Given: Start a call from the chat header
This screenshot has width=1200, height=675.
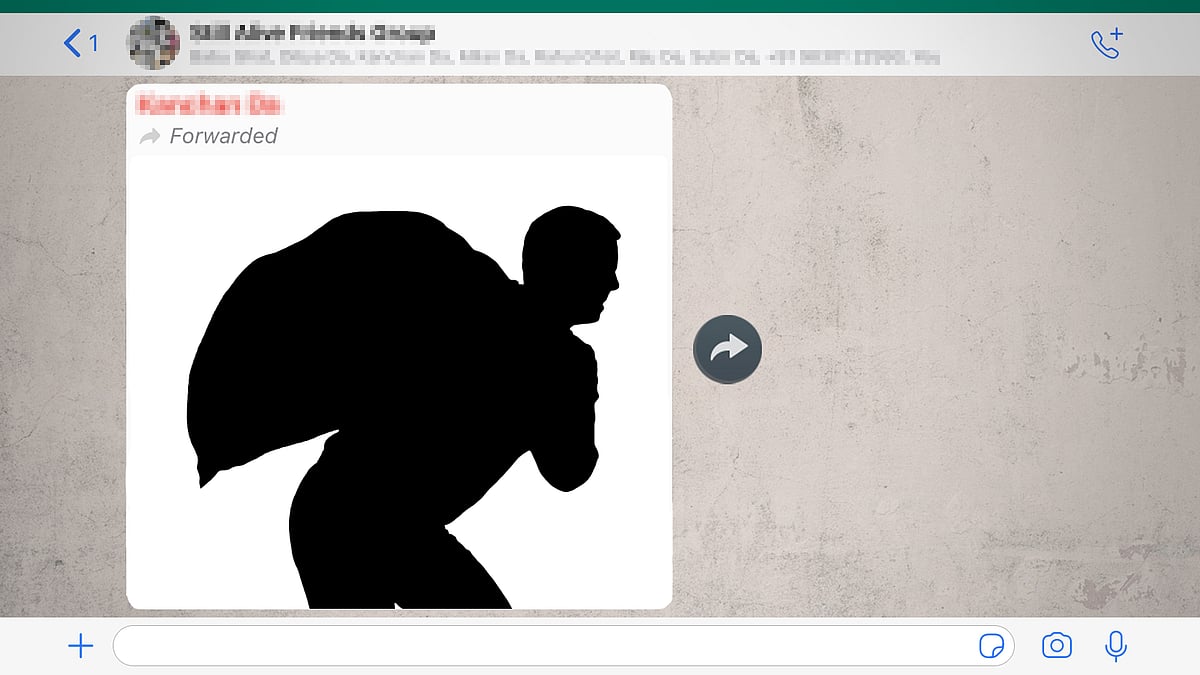Looking at the screenshot, I should click(x=1106, y=43).
